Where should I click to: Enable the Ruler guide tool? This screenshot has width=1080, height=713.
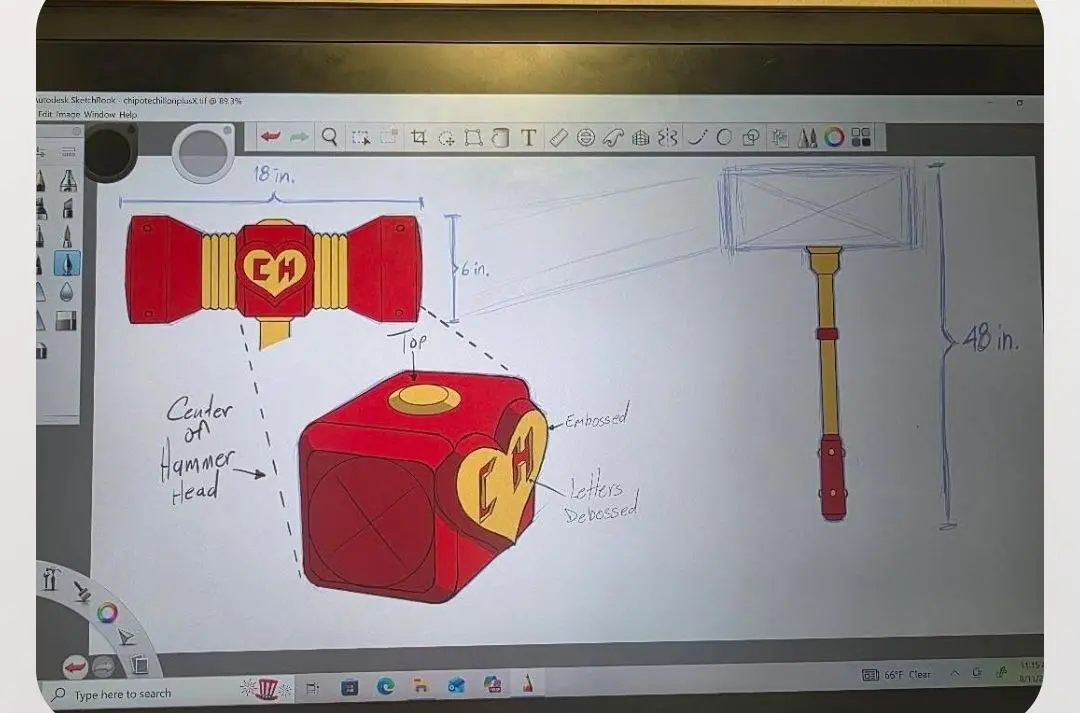tap(558, 138)
